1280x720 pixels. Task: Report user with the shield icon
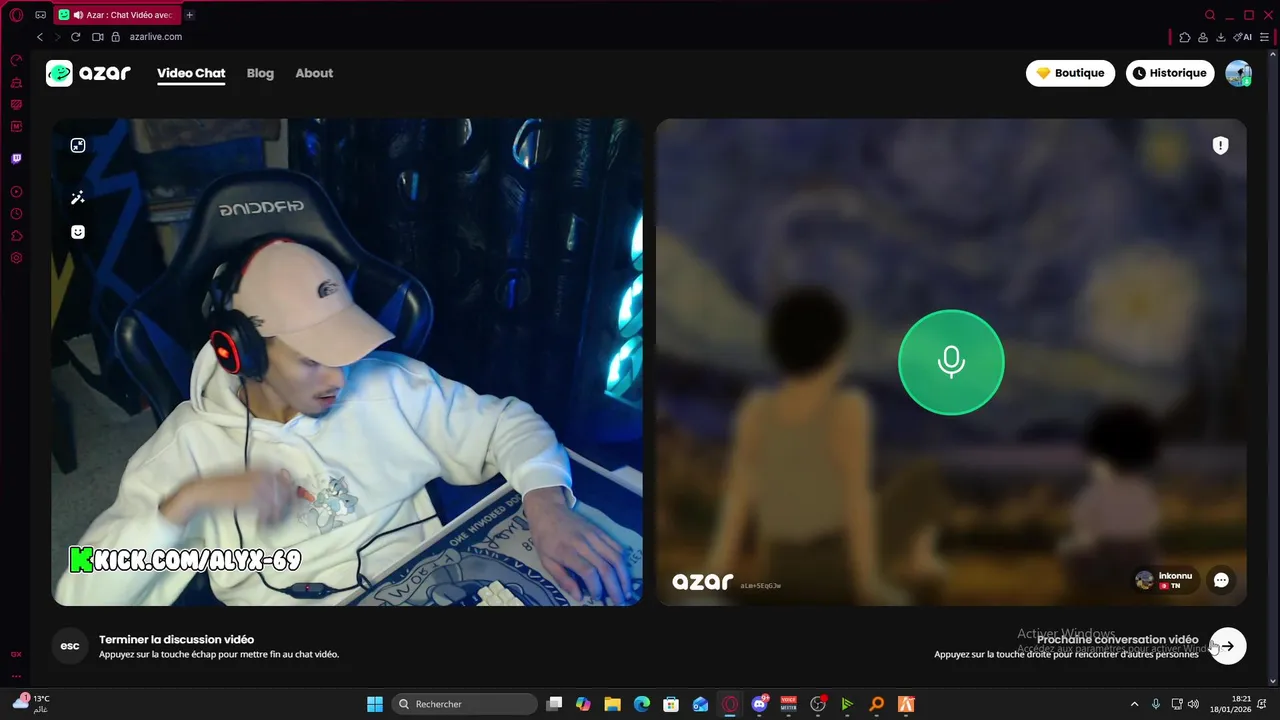click(1220, 146)
